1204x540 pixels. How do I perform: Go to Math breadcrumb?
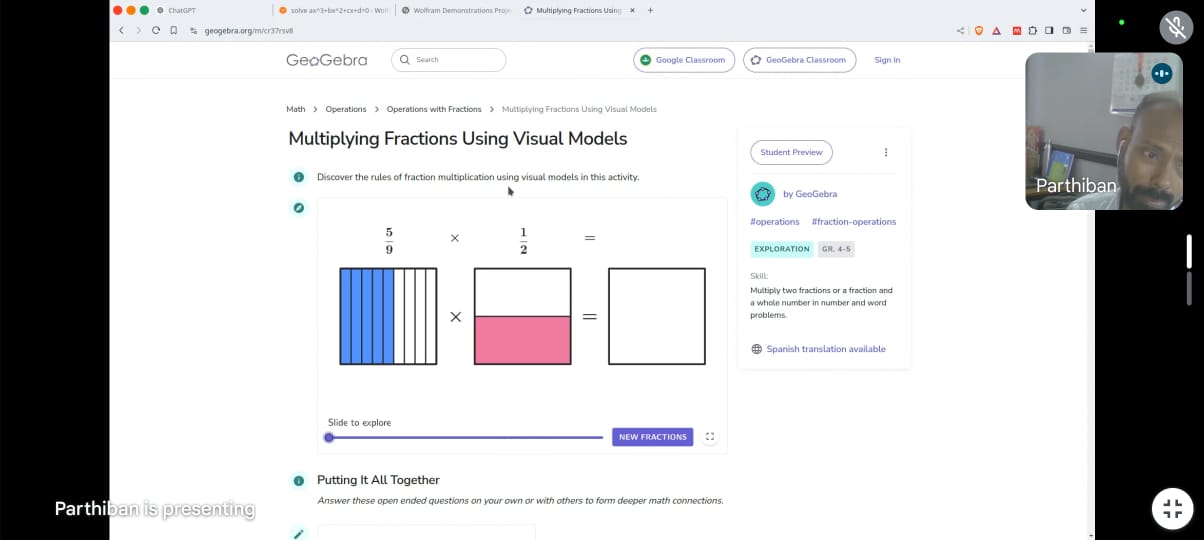point(296,109)
